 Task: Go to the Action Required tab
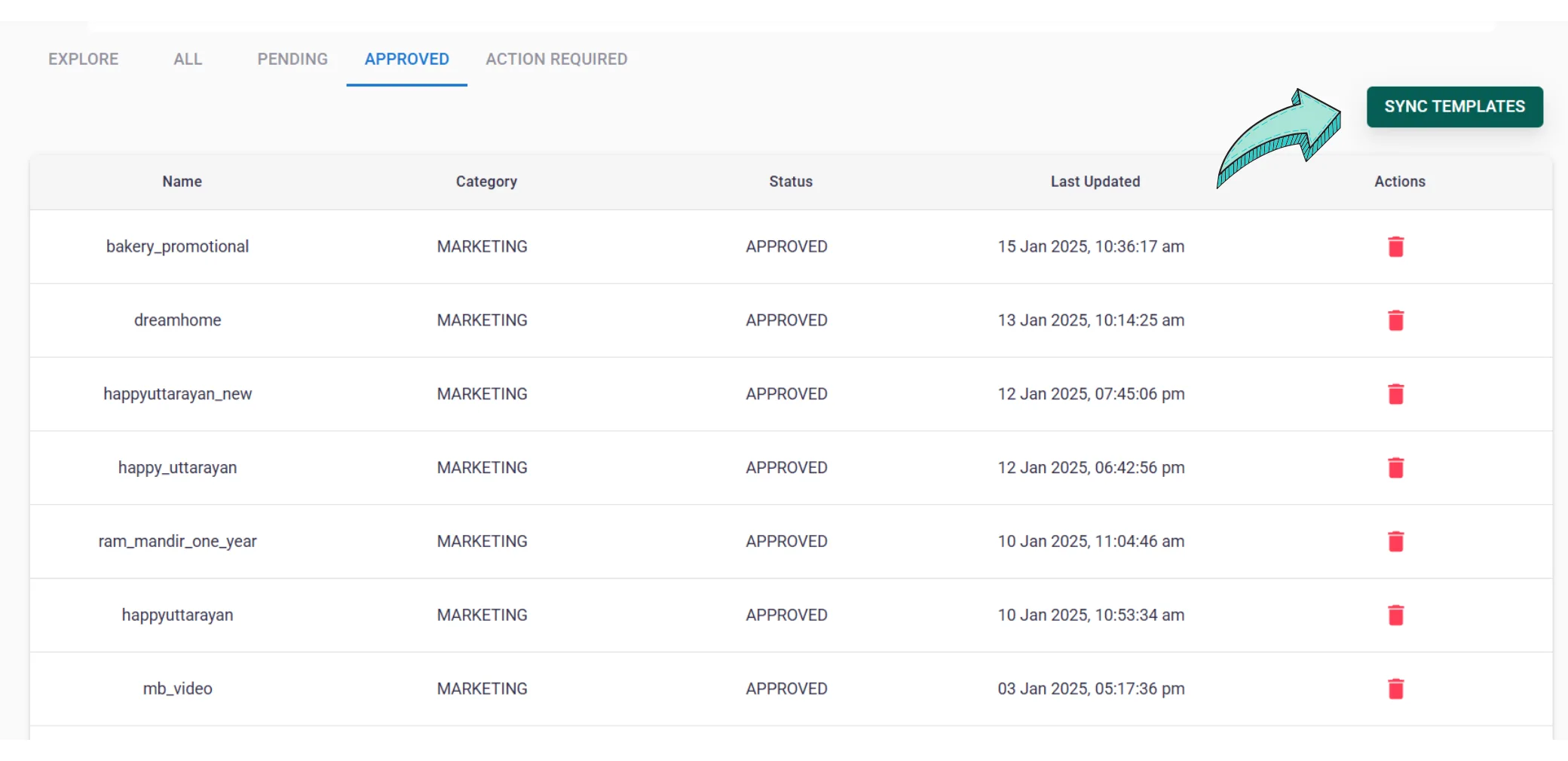tap(556, 59)
